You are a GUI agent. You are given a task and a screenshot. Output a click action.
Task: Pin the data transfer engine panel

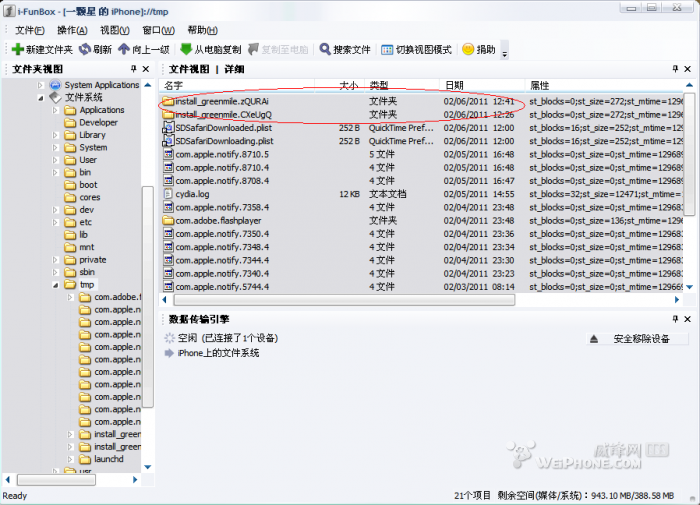click(x=675, y=319)
